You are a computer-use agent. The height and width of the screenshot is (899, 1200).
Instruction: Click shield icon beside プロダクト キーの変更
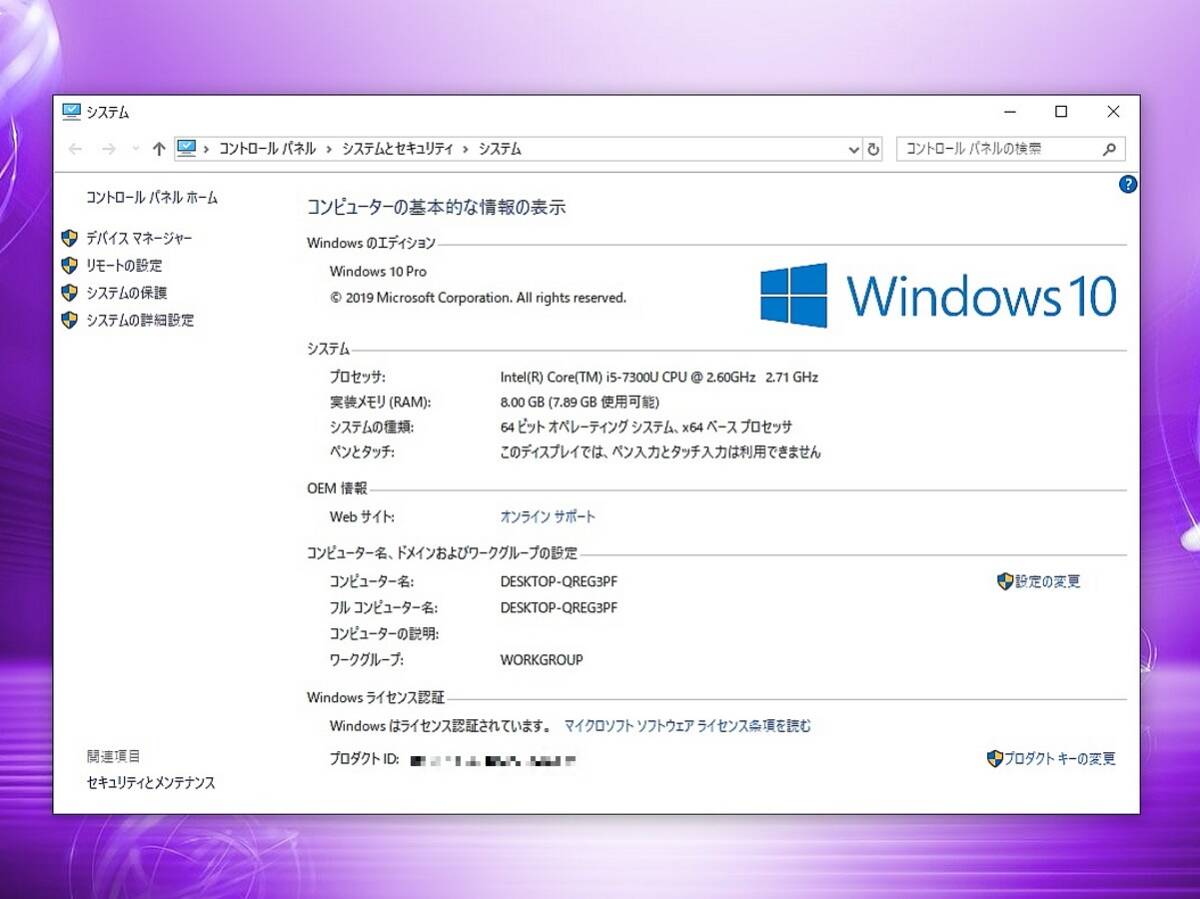[x=994, y=759]
